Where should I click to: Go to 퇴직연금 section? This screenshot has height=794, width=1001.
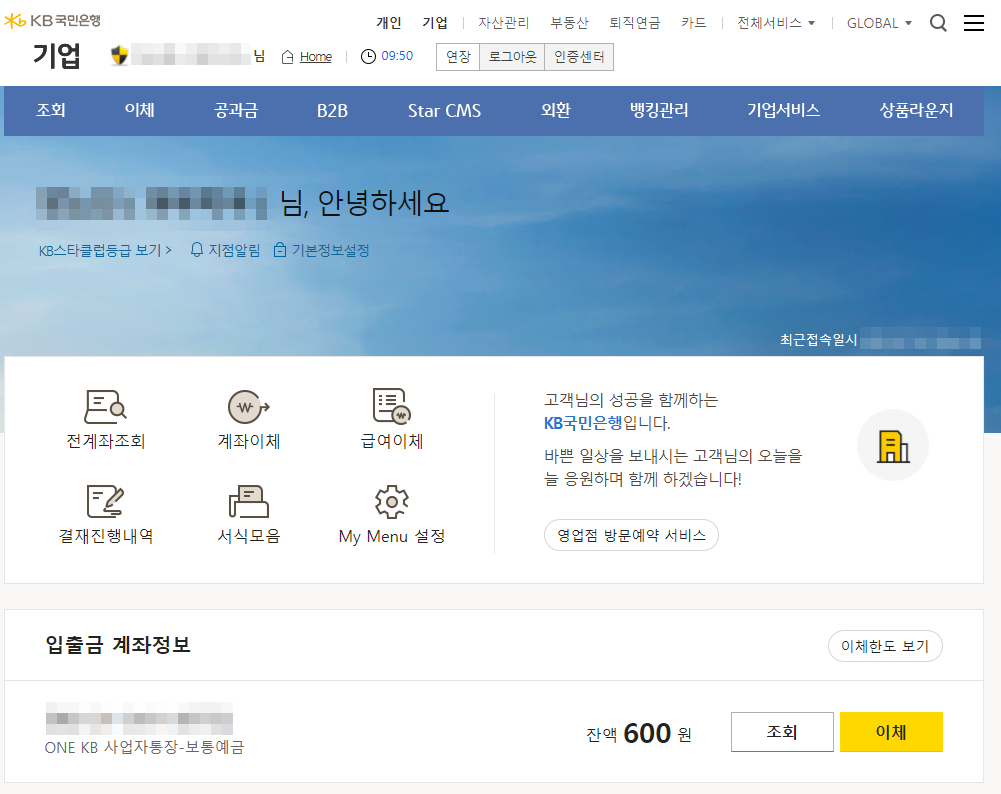(x=635, y=23)
